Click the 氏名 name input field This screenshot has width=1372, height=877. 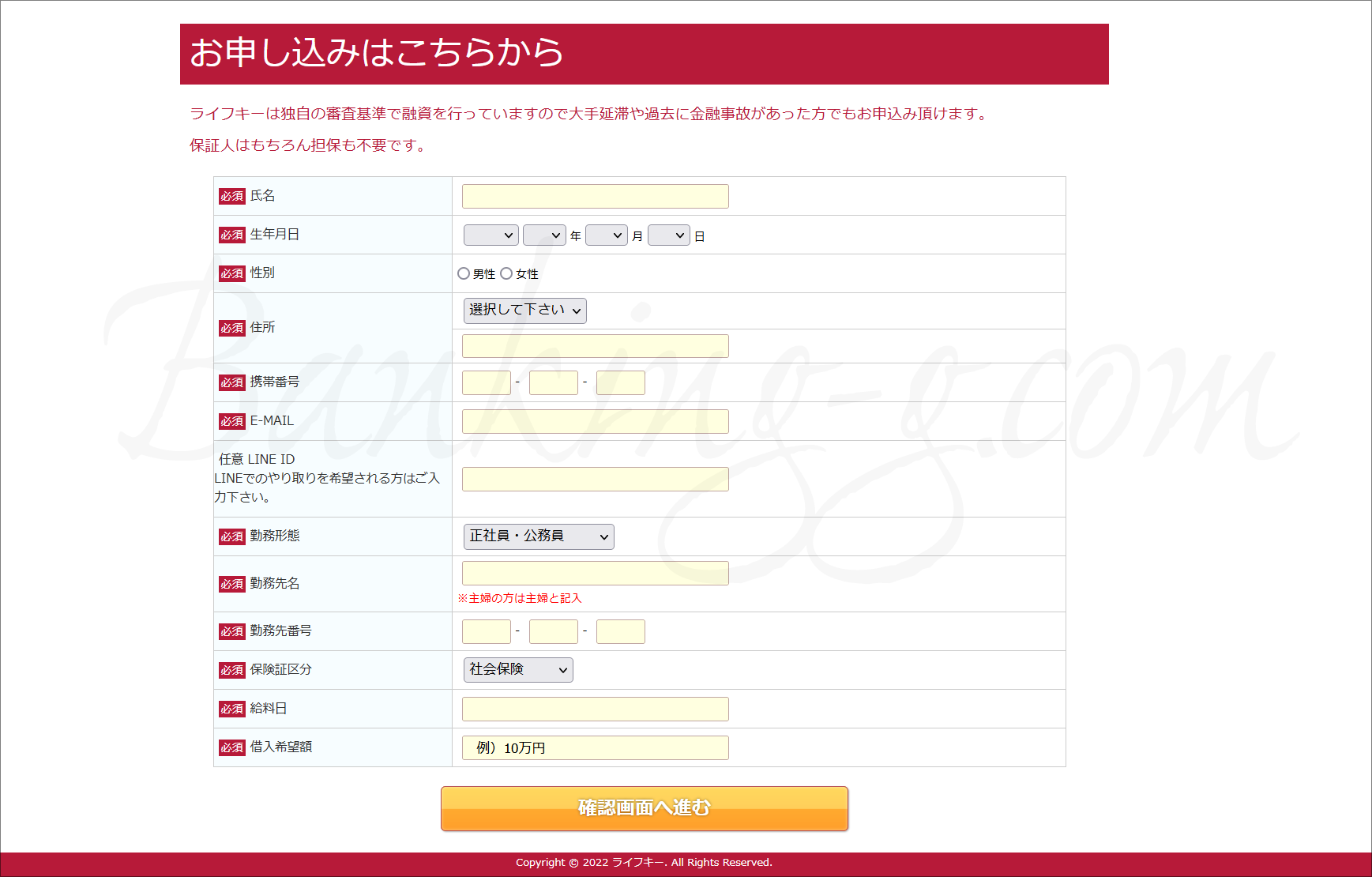tap(595, 197)
